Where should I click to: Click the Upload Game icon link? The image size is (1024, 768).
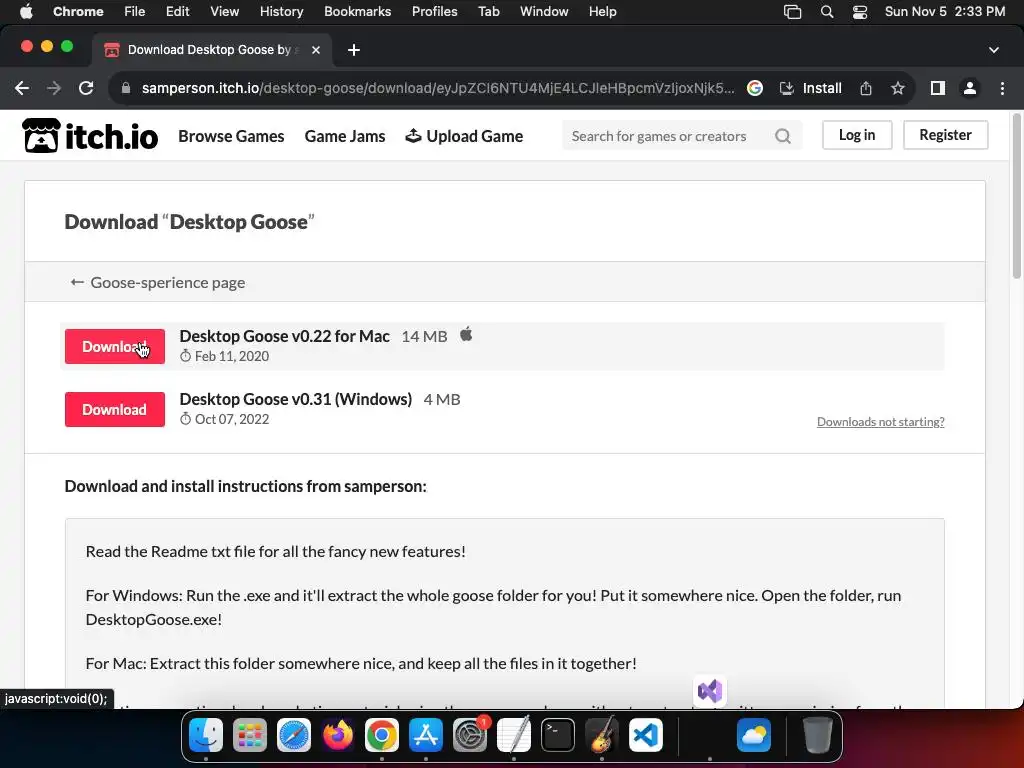[464, 136]
